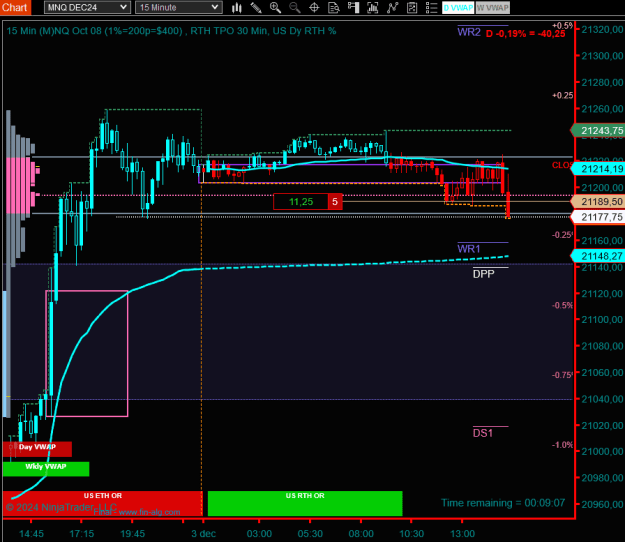The image size is (625, 542).
Task: Click the 21100,00 price axis label
Action: 602,320
